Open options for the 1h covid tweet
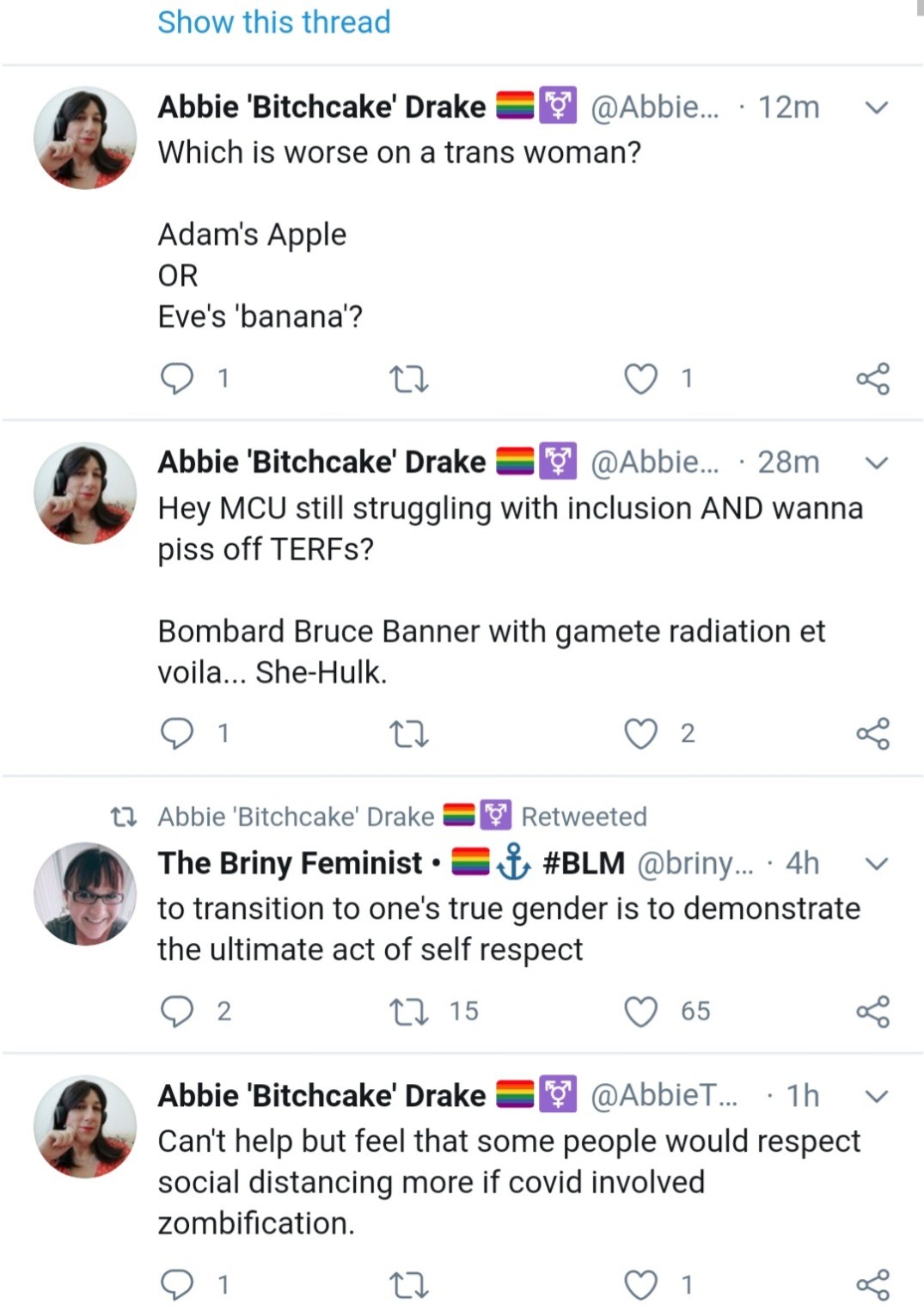The width and height of the screenshot is (924, 1310). [x=875, y=1097]
